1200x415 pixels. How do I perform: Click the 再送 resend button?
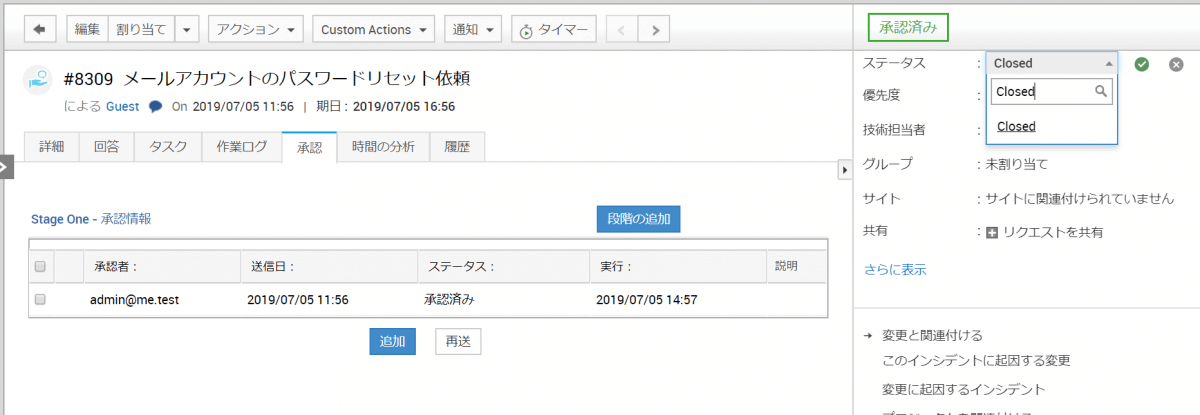pyautogui.click(x=458, y=341)
